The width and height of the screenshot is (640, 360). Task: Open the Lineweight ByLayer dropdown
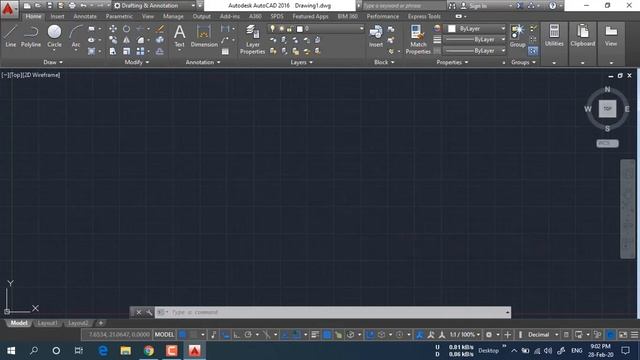[x=475, y=40]
